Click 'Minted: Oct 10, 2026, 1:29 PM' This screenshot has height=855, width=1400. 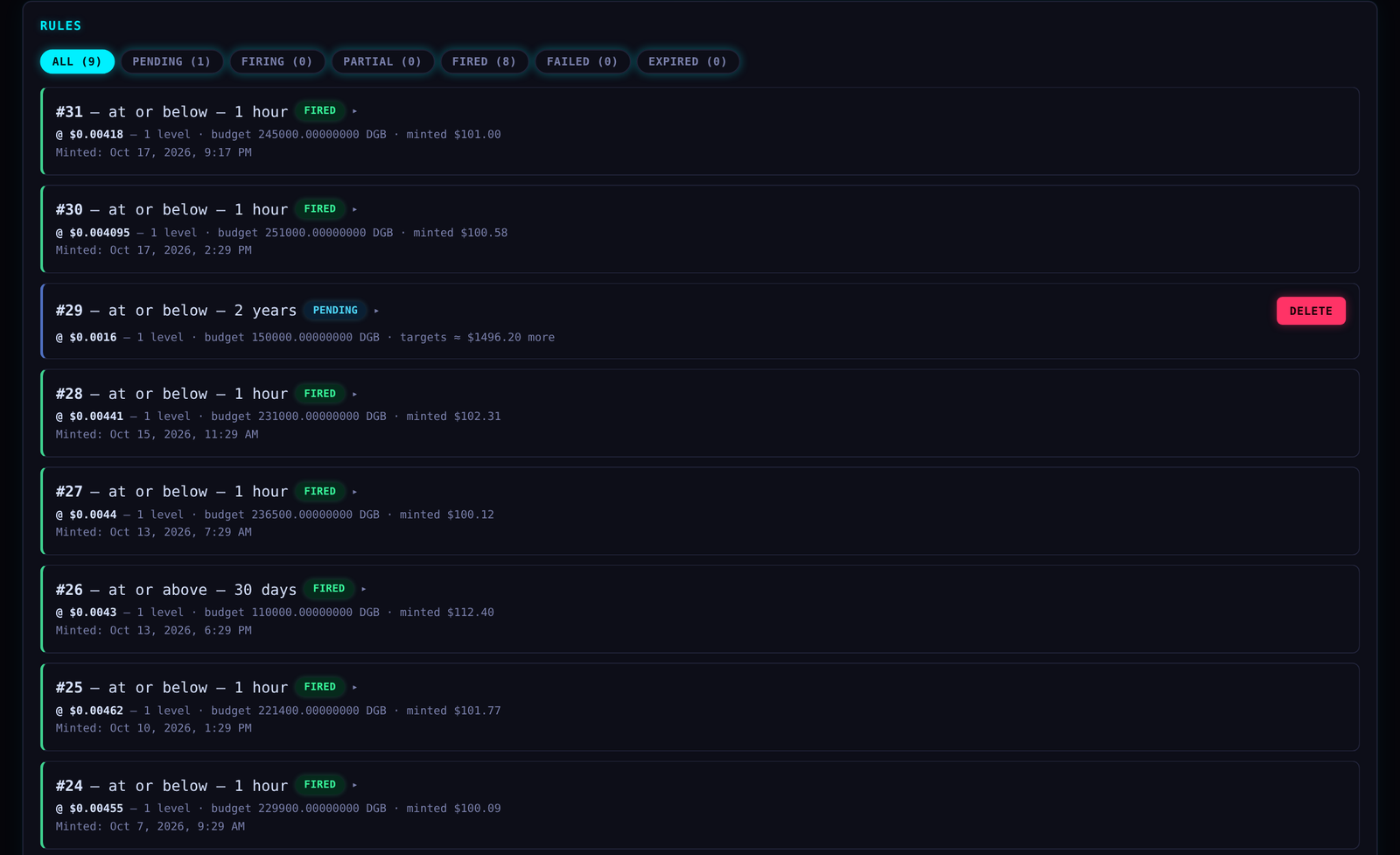[154, 728]
